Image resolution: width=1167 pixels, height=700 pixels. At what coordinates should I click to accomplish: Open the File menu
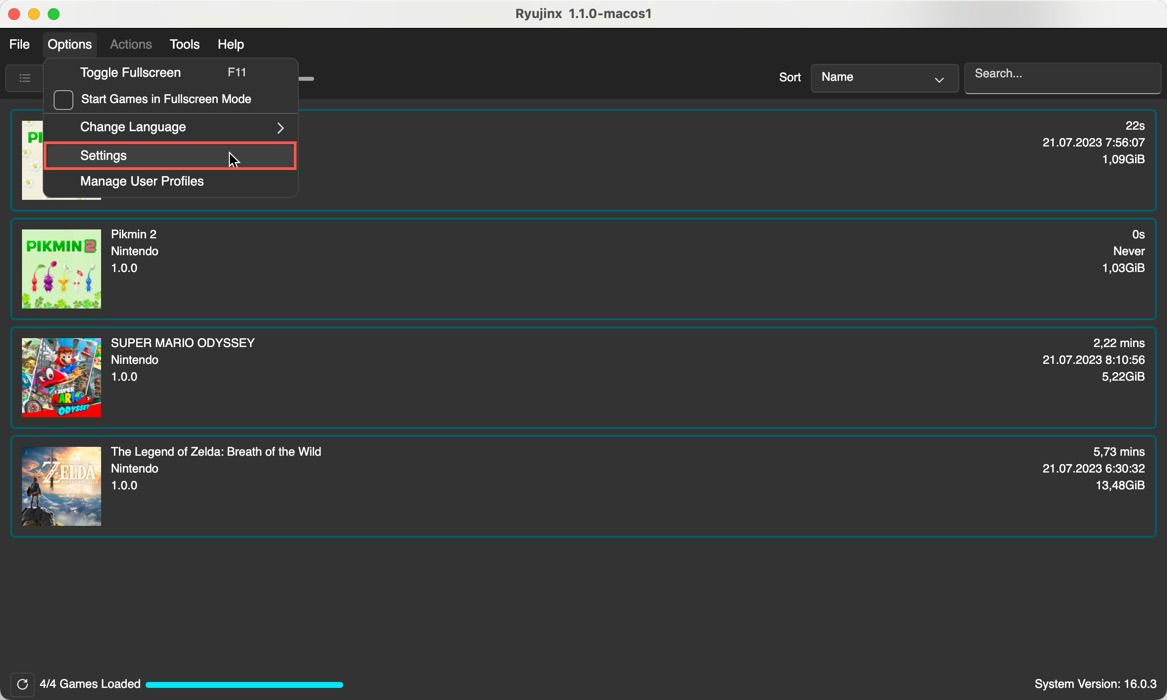(19, 45)
